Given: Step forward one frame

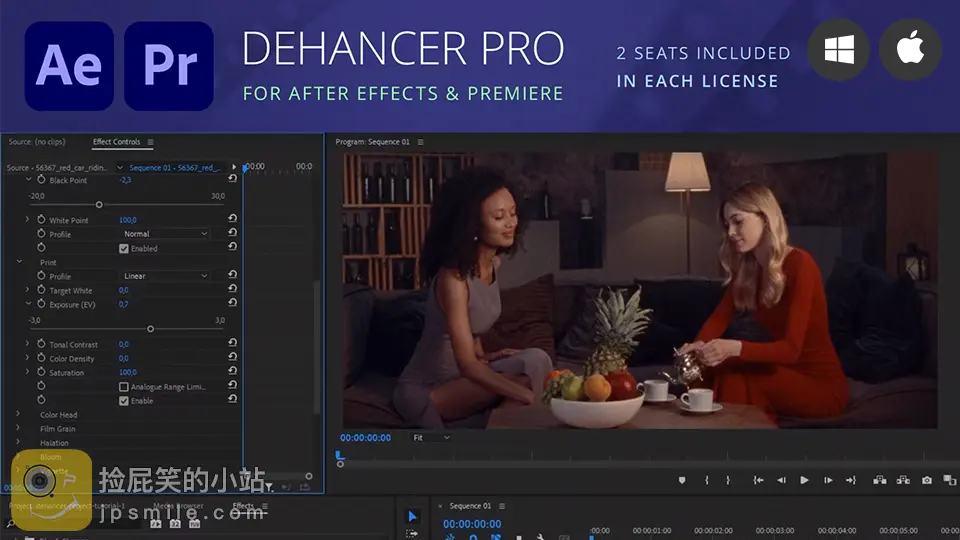Looking at the screenshot, I should [x=828, y=480].
